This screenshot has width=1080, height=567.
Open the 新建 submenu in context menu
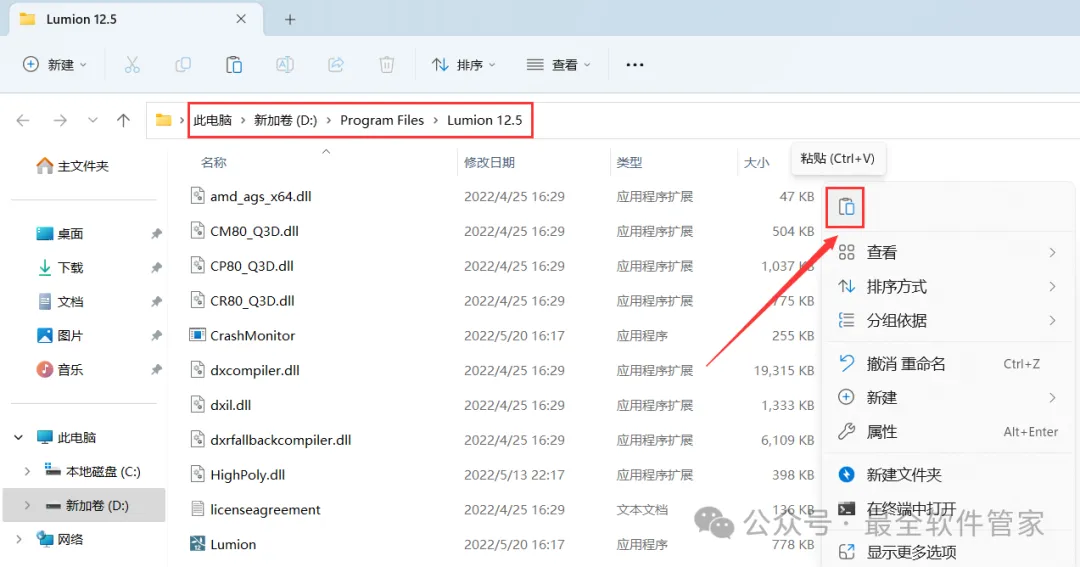pyautogui.click(x=947, y=398)
